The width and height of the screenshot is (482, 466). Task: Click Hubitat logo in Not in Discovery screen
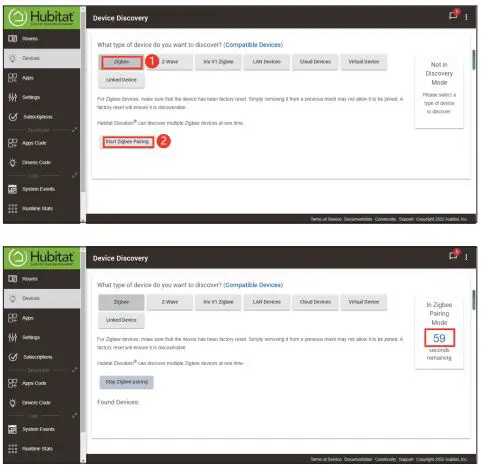click(41, 17)
